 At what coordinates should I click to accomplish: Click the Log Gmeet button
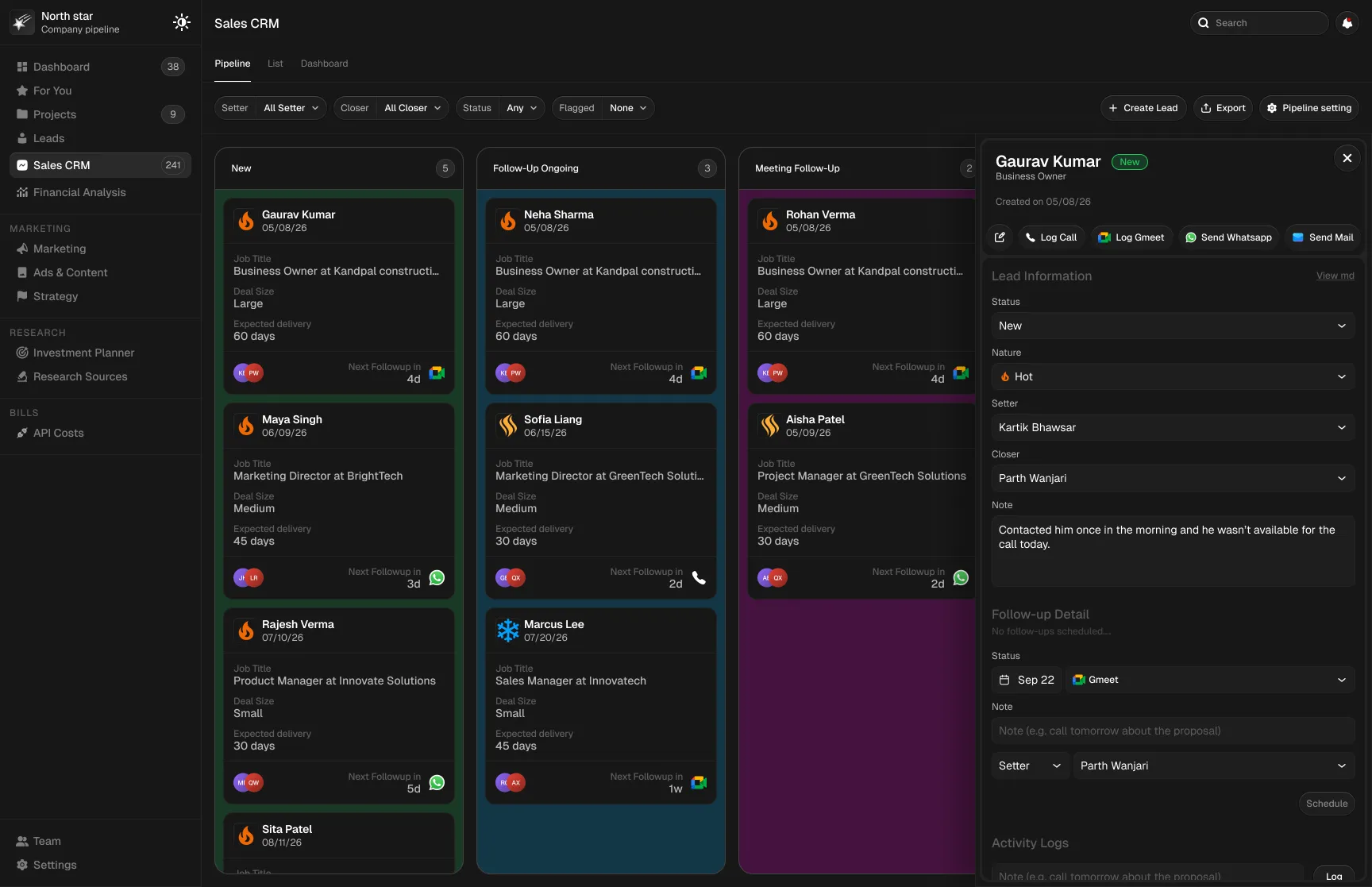click(x=1131, y=237)
